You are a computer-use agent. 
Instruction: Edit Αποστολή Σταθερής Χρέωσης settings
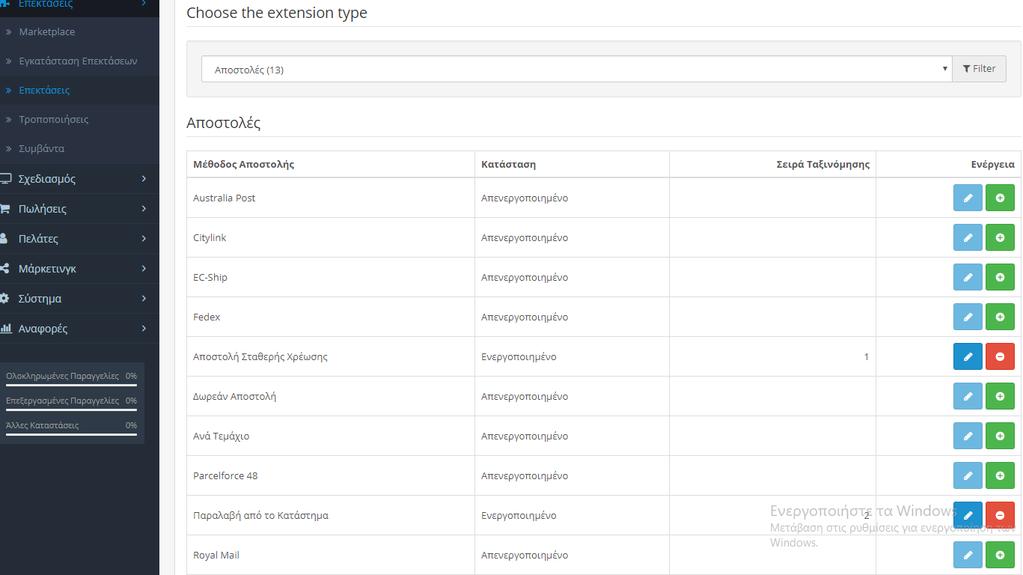pos(967,356)
